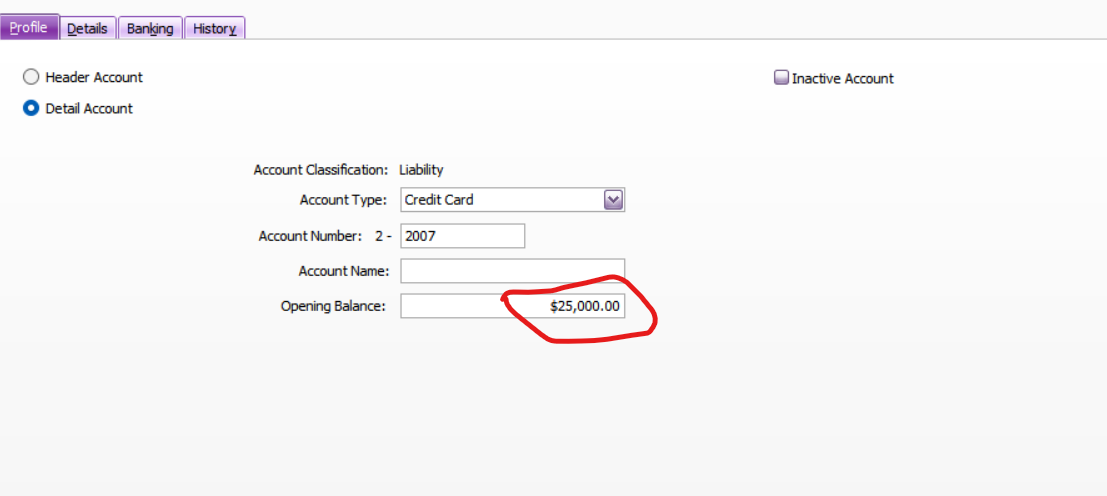
Task: Click the Credit Card account type box
Action: coord(513,200)
